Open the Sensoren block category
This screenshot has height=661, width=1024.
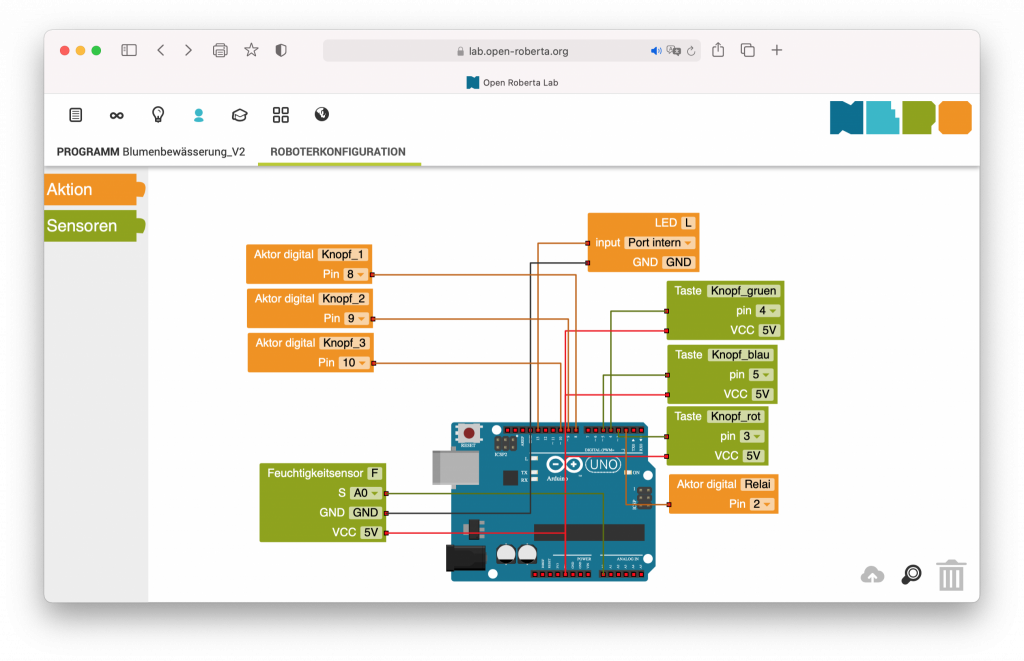[x=92, y=226]
